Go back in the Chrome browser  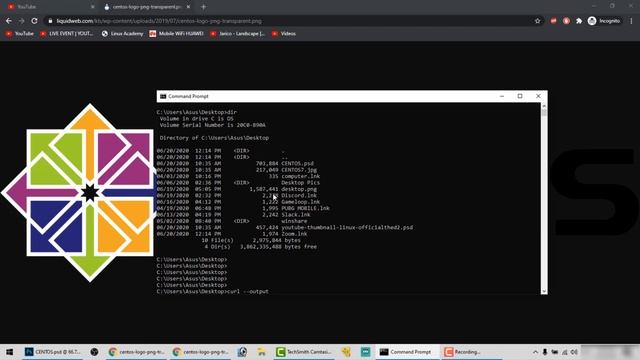click(x=9, y=21)
